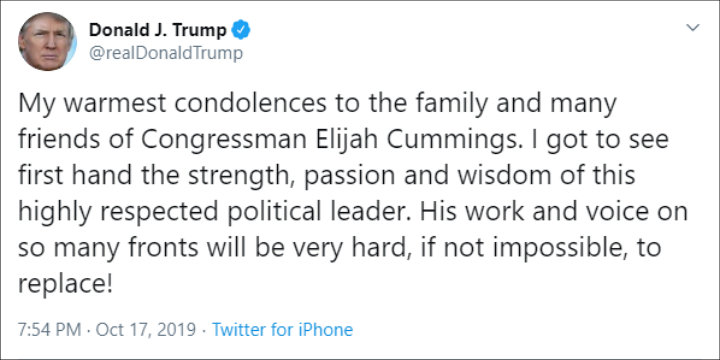Screen dimensions: 720x360
Task: Click the 7:54 PM timestamp
Action: (x=50, y=330)
